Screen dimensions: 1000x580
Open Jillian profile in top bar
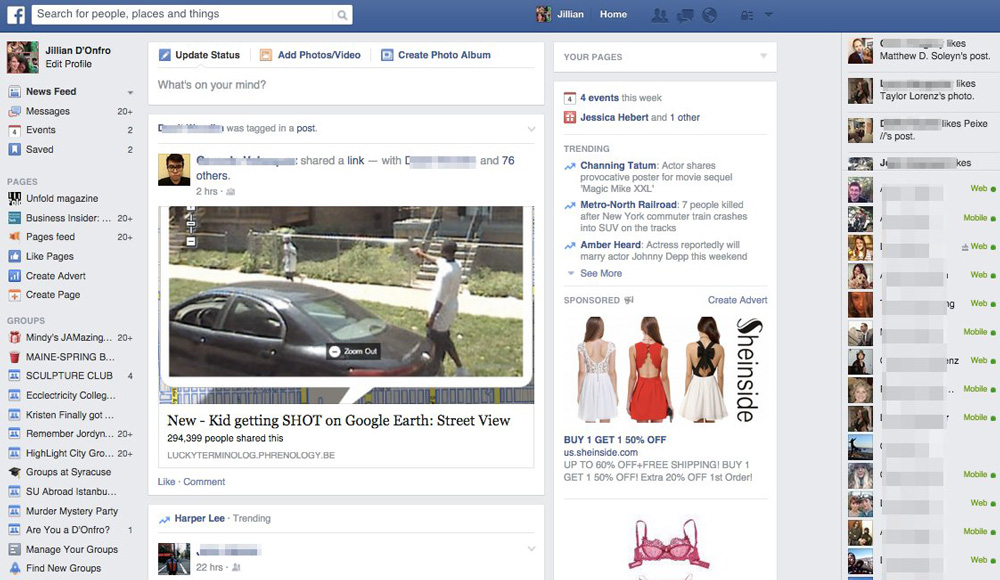click(560, 14)
